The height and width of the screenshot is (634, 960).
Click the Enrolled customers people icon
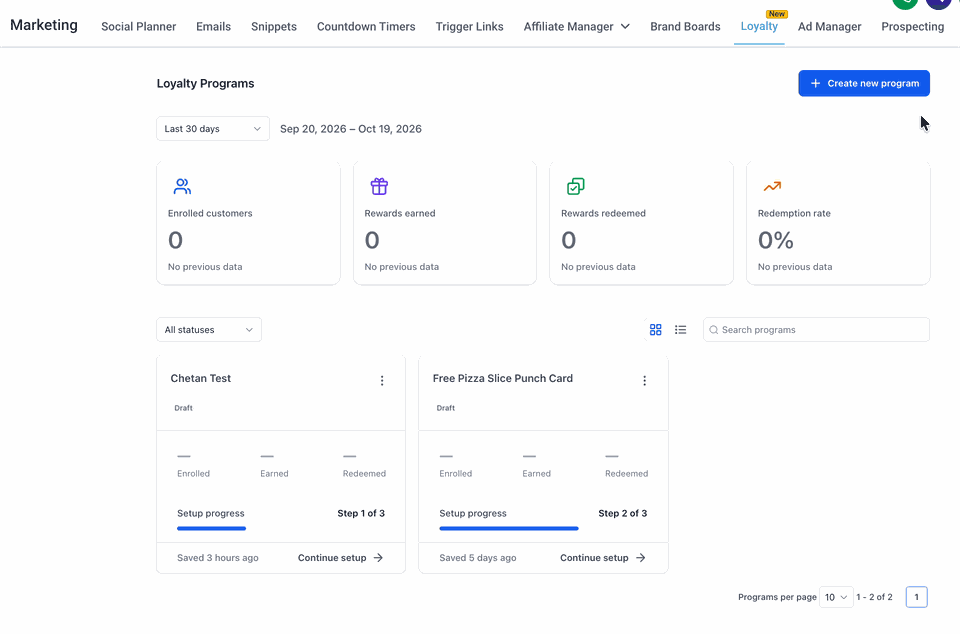point(182,186)
